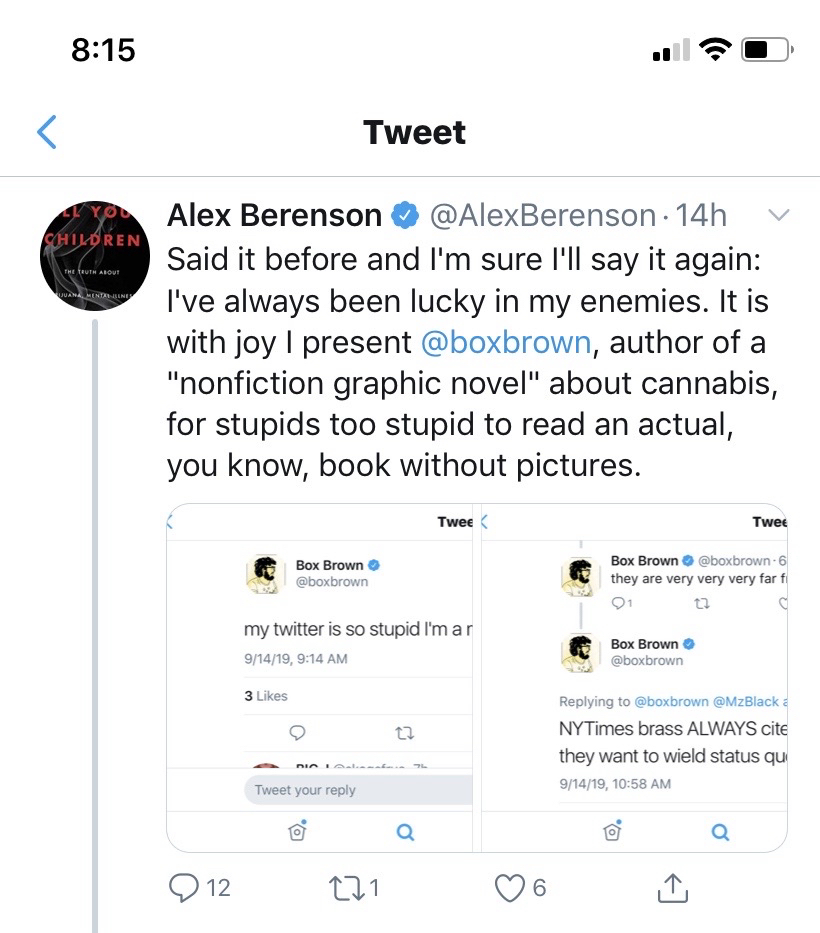Tap the battery indicator in status bar
820x933 pixels.
(767, 49)
